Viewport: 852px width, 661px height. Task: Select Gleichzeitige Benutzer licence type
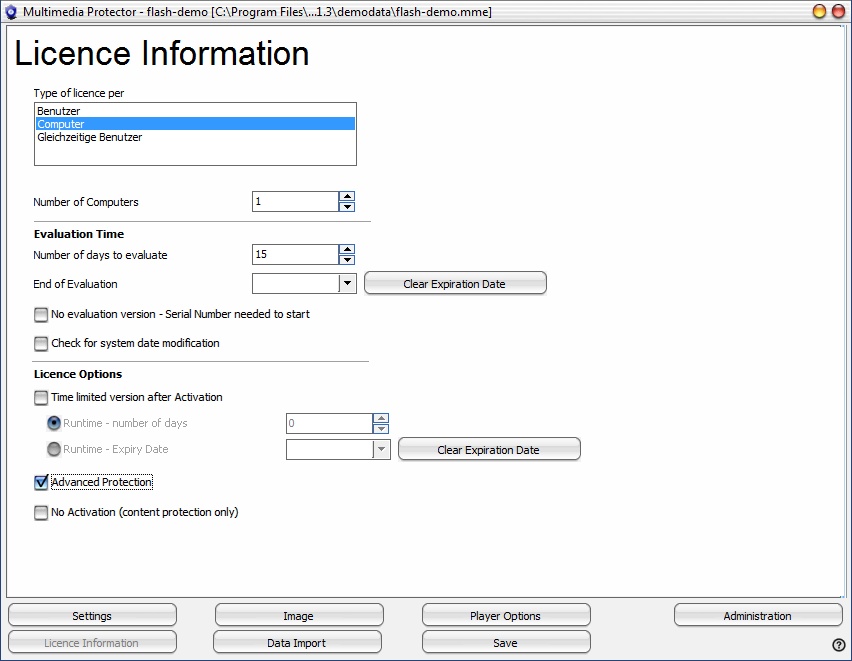pos(195,137)
